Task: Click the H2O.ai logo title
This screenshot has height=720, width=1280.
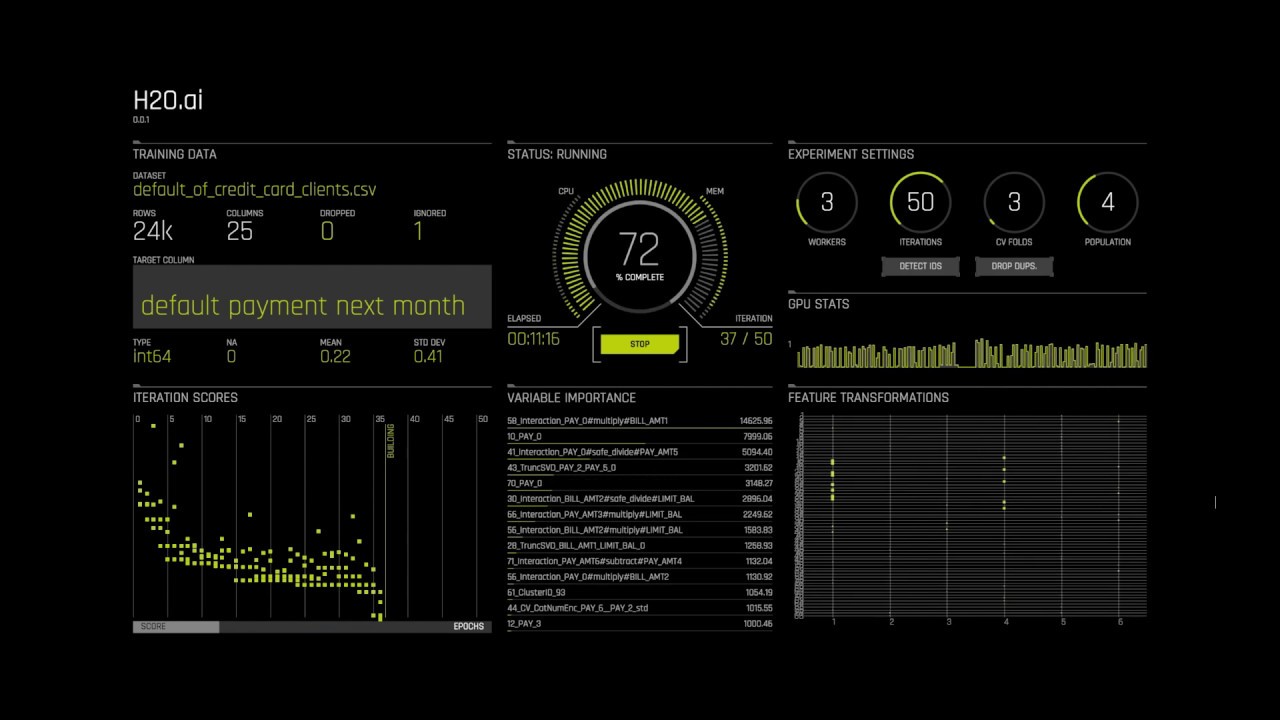Action: point(168,100)
